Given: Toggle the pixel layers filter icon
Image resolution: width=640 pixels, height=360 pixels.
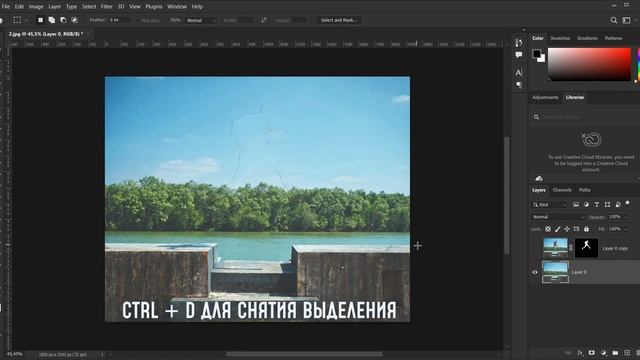Looking at the screenshot, I should pyautogui.click(x=576, y=204).
